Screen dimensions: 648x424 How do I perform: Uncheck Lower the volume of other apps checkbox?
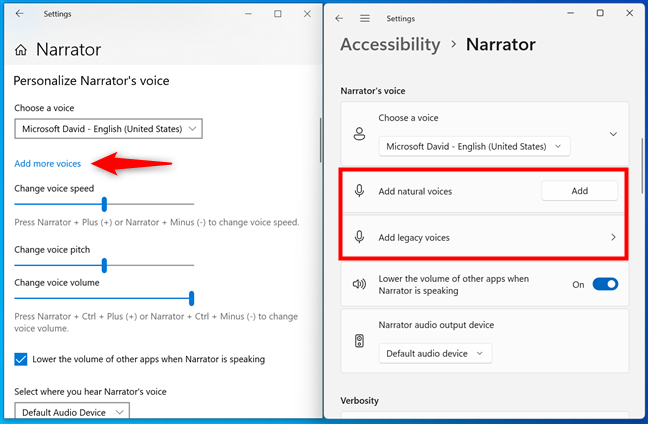point(21,359)
